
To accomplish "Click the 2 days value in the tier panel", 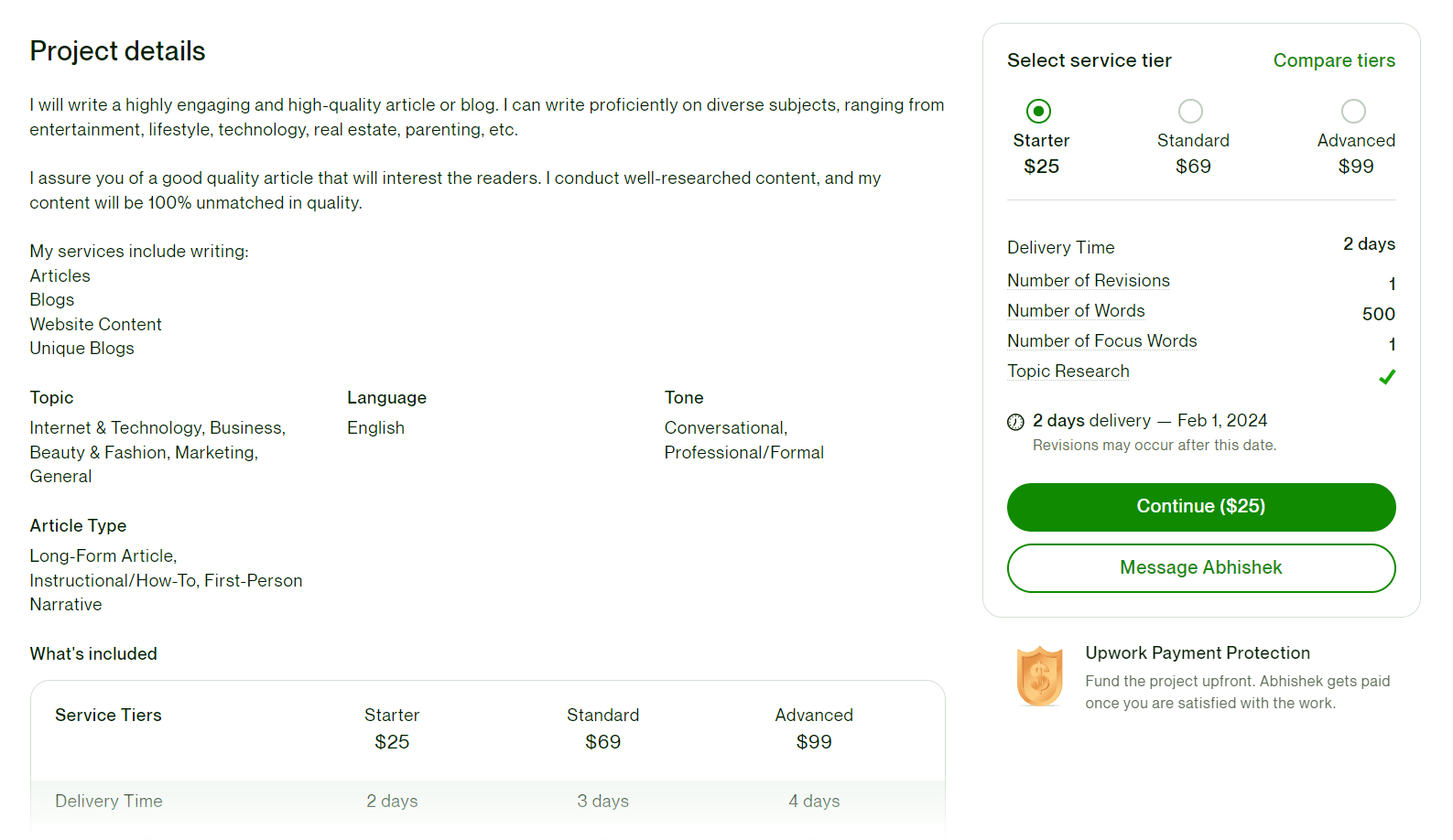I will (x=1369, y=244).
